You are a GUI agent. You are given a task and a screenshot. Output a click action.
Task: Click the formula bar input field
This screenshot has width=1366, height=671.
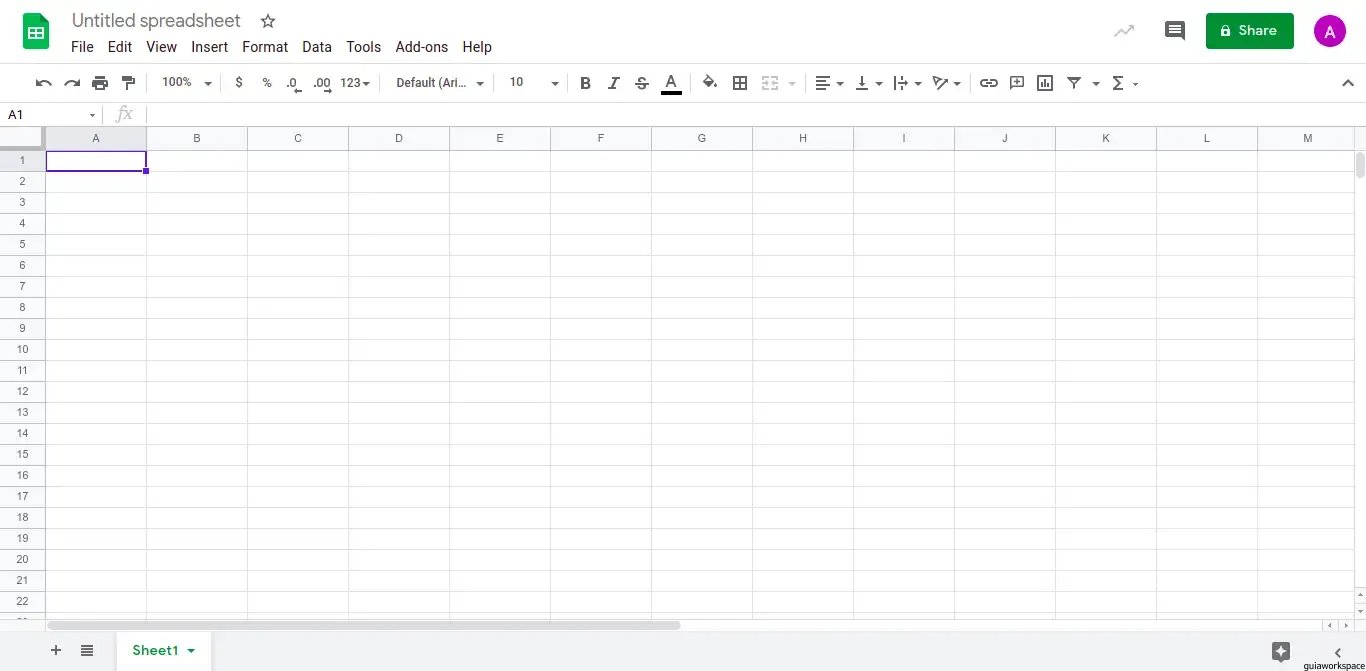700,115
